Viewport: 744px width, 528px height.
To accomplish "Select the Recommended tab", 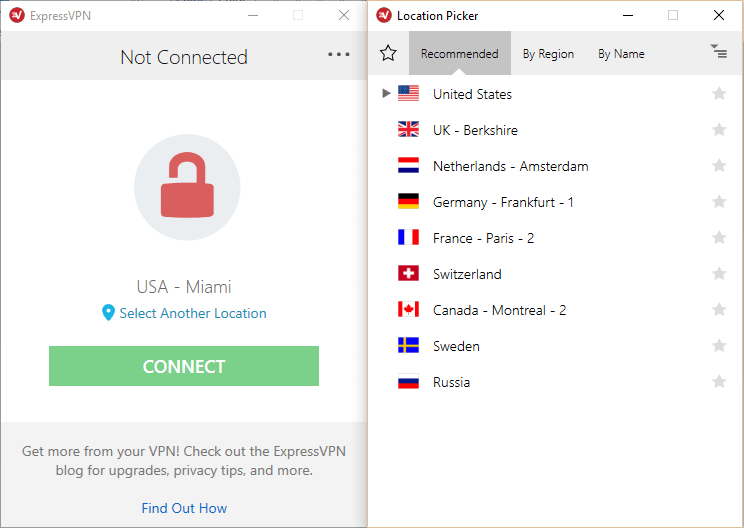I will [459, 54].
